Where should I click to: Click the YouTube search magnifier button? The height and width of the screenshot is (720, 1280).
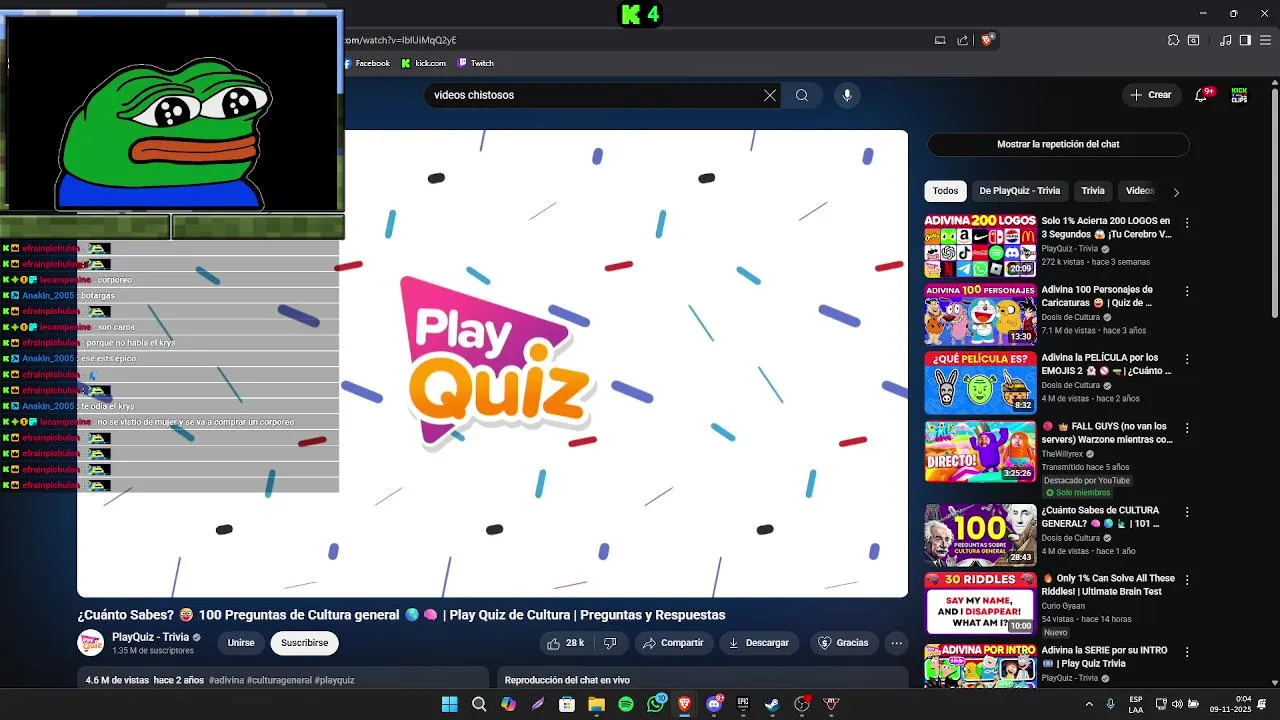pyautogui.click(x=802, y=95)
